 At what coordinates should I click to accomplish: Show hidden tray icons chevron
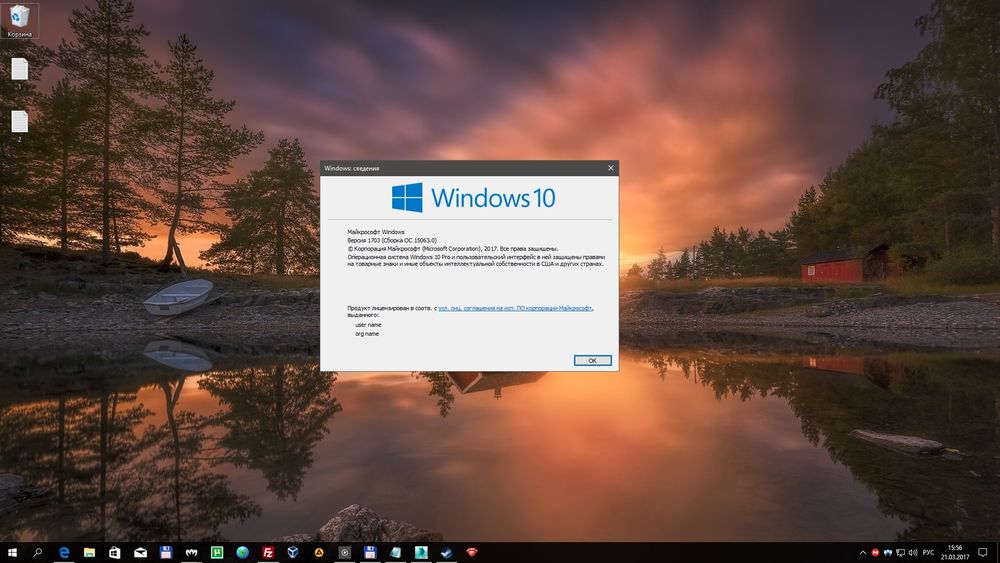863,553
